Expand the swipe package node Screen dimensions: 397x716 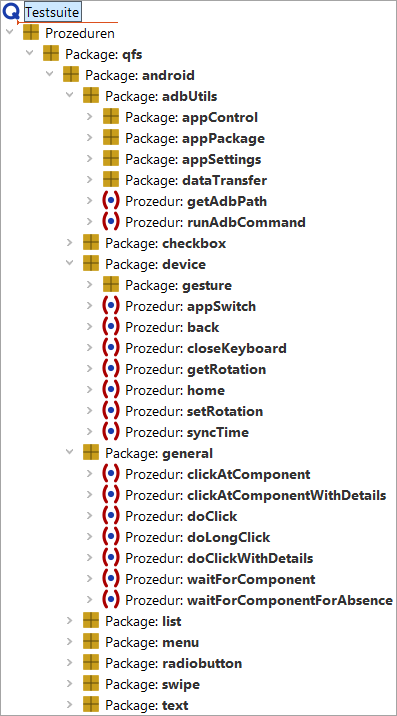[x=70, y=684]
